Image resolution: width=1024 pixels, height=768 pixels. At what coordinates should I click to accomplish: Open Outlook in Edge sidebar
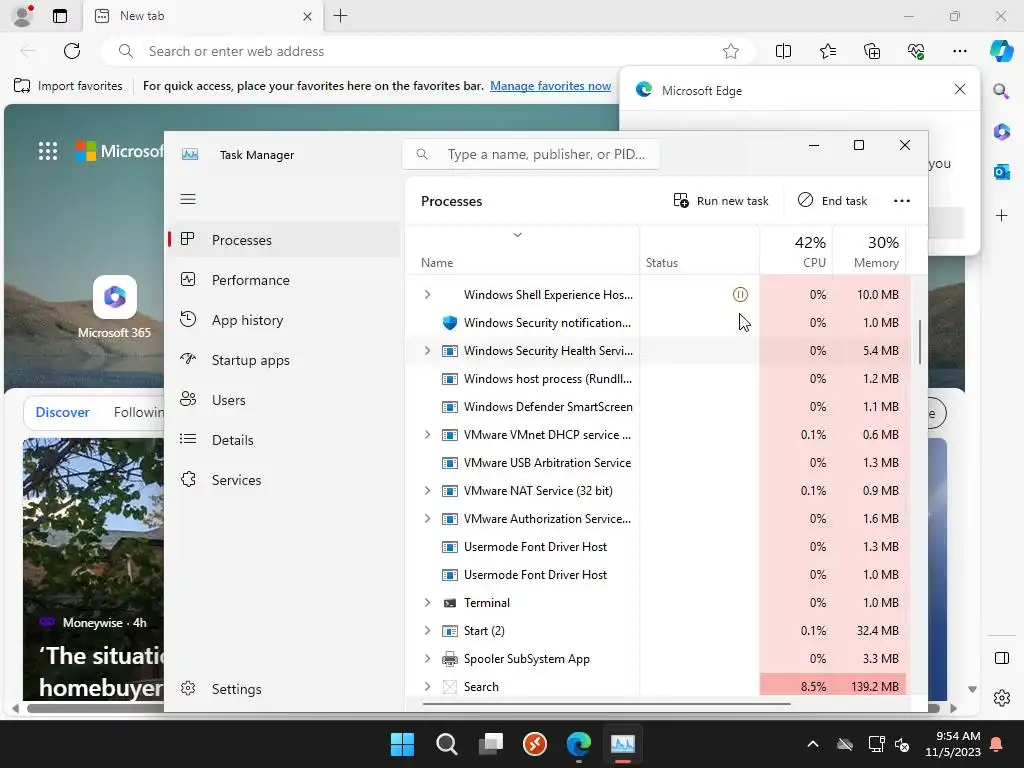coord(1001,172)
